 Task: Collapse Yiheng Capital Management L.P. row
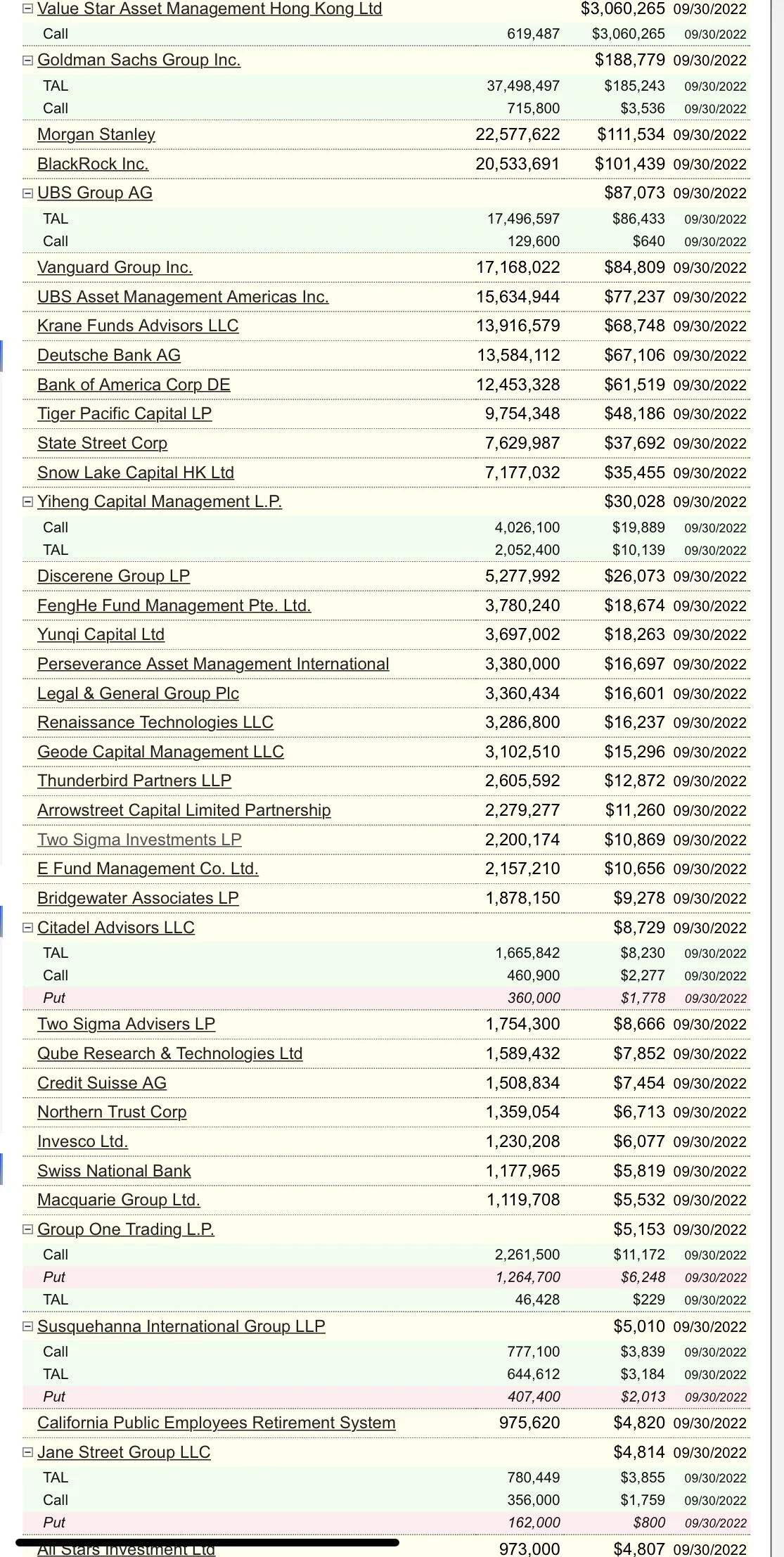(x=28, y=501)
